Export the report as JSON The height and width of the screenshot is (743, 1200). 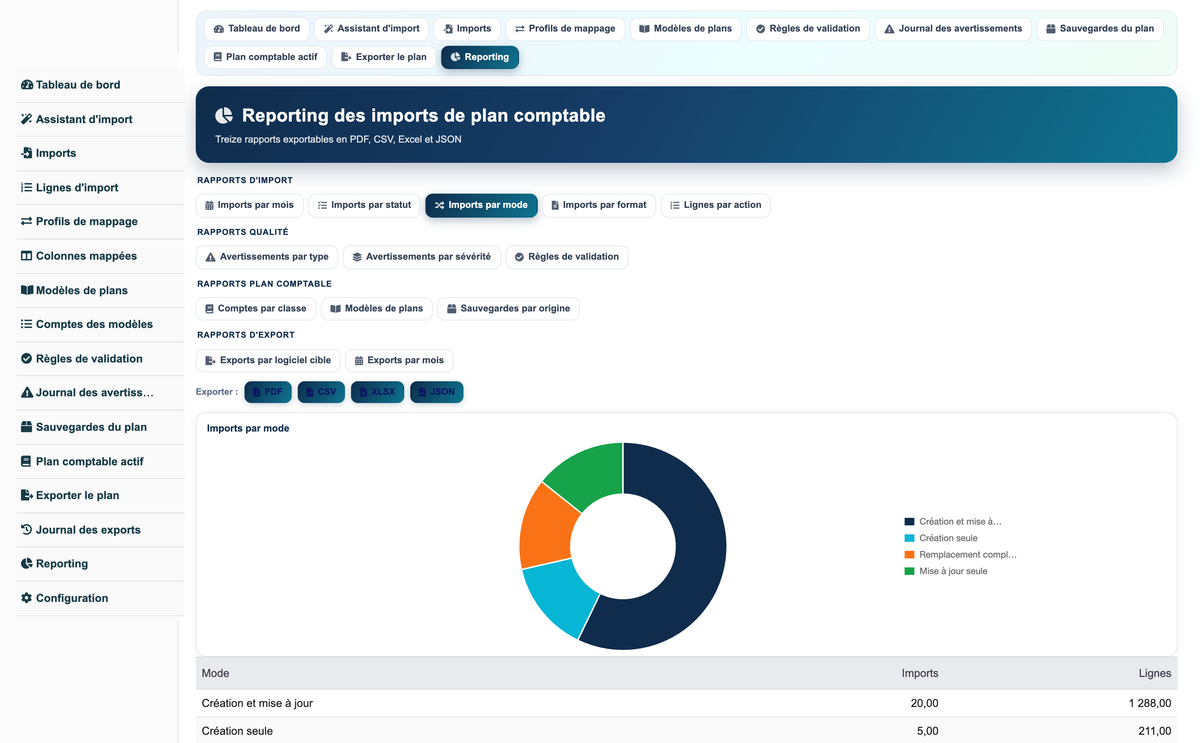[x=436, y=392]
